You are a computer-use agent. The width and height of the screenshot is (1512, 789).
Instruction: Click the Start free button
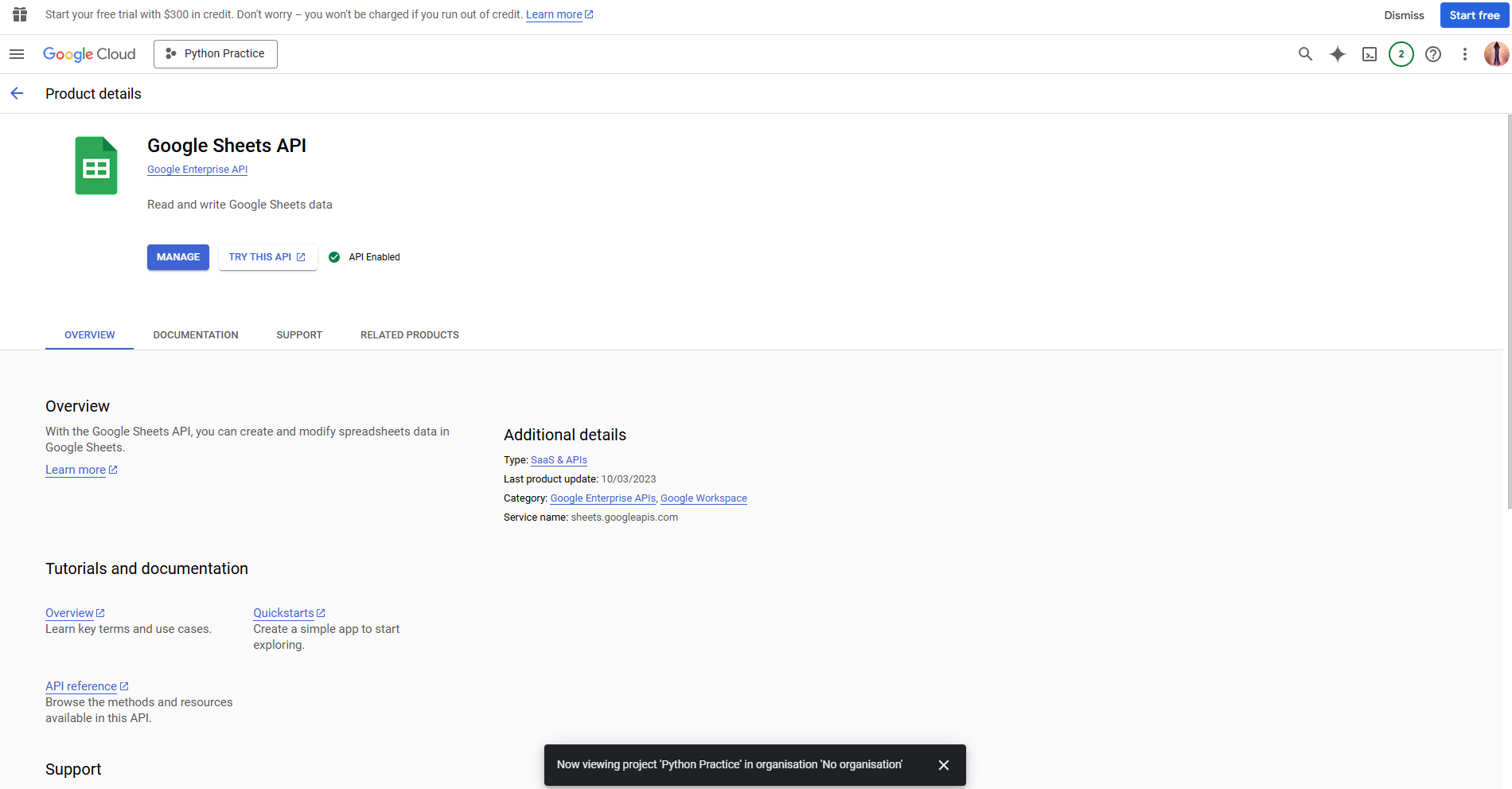[1475, 15]
